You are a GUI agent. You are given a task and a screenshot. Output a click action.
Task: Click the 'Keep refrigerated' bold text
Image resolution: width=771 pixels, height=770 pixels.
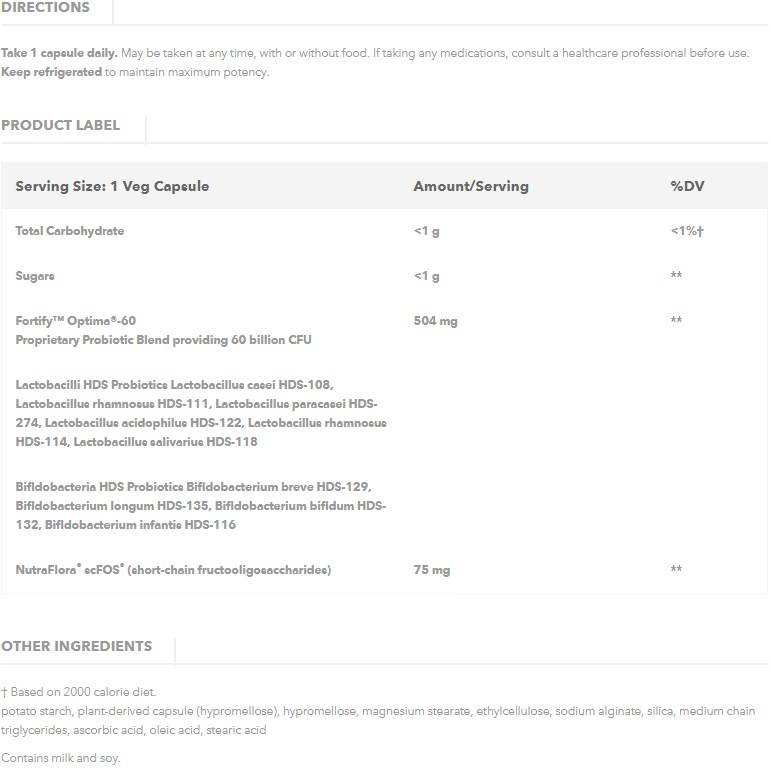point(51,72)
